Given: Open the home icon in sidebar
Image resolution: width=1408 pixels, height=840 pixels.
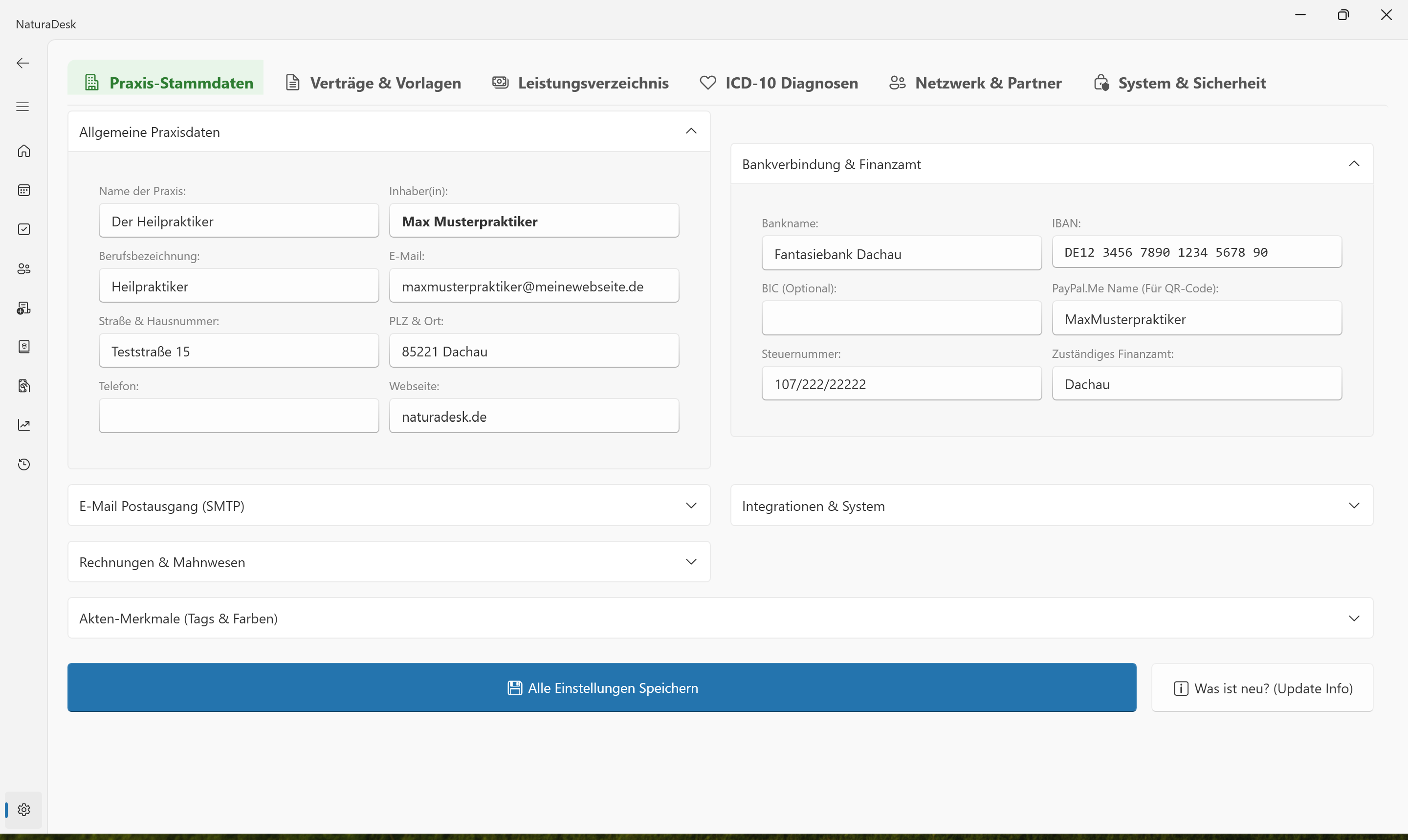Looking at the screenshot, I should coord(24,151).
